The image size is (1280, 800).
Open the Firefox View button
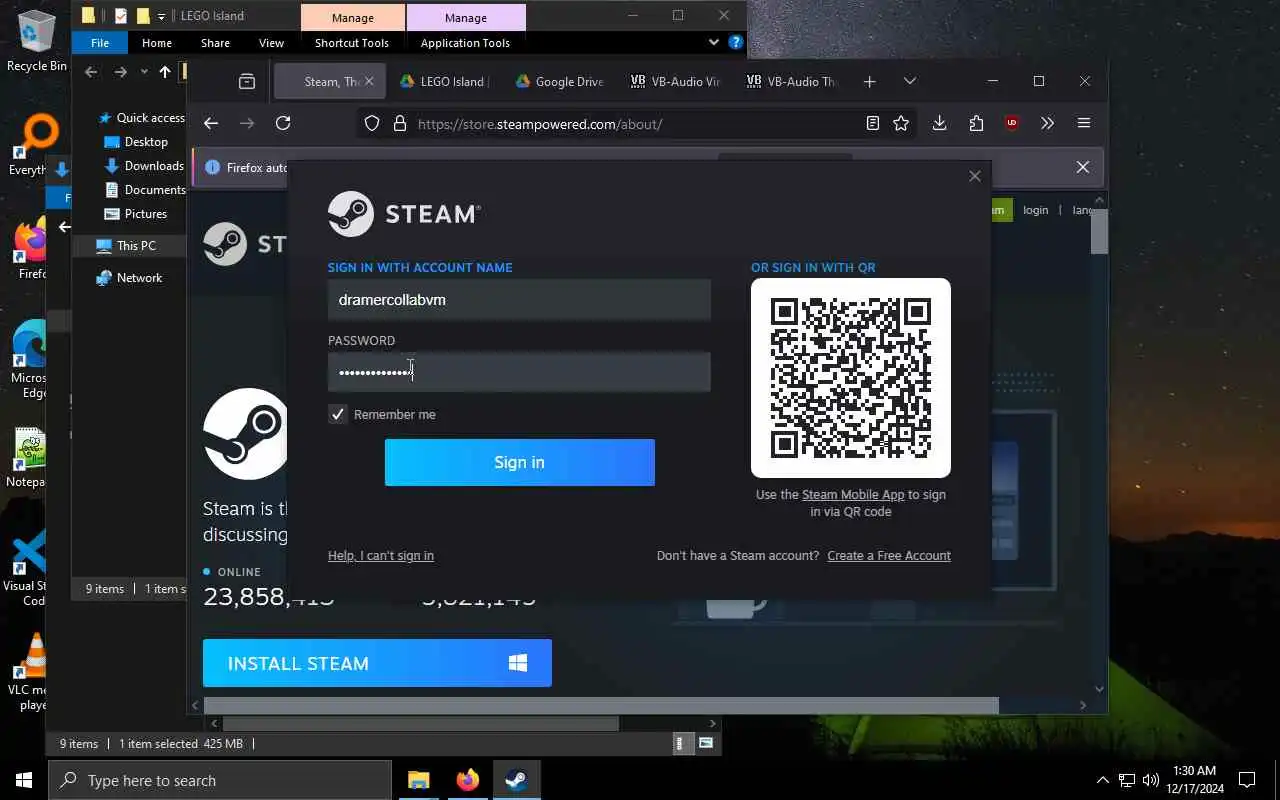click(247, 82)
